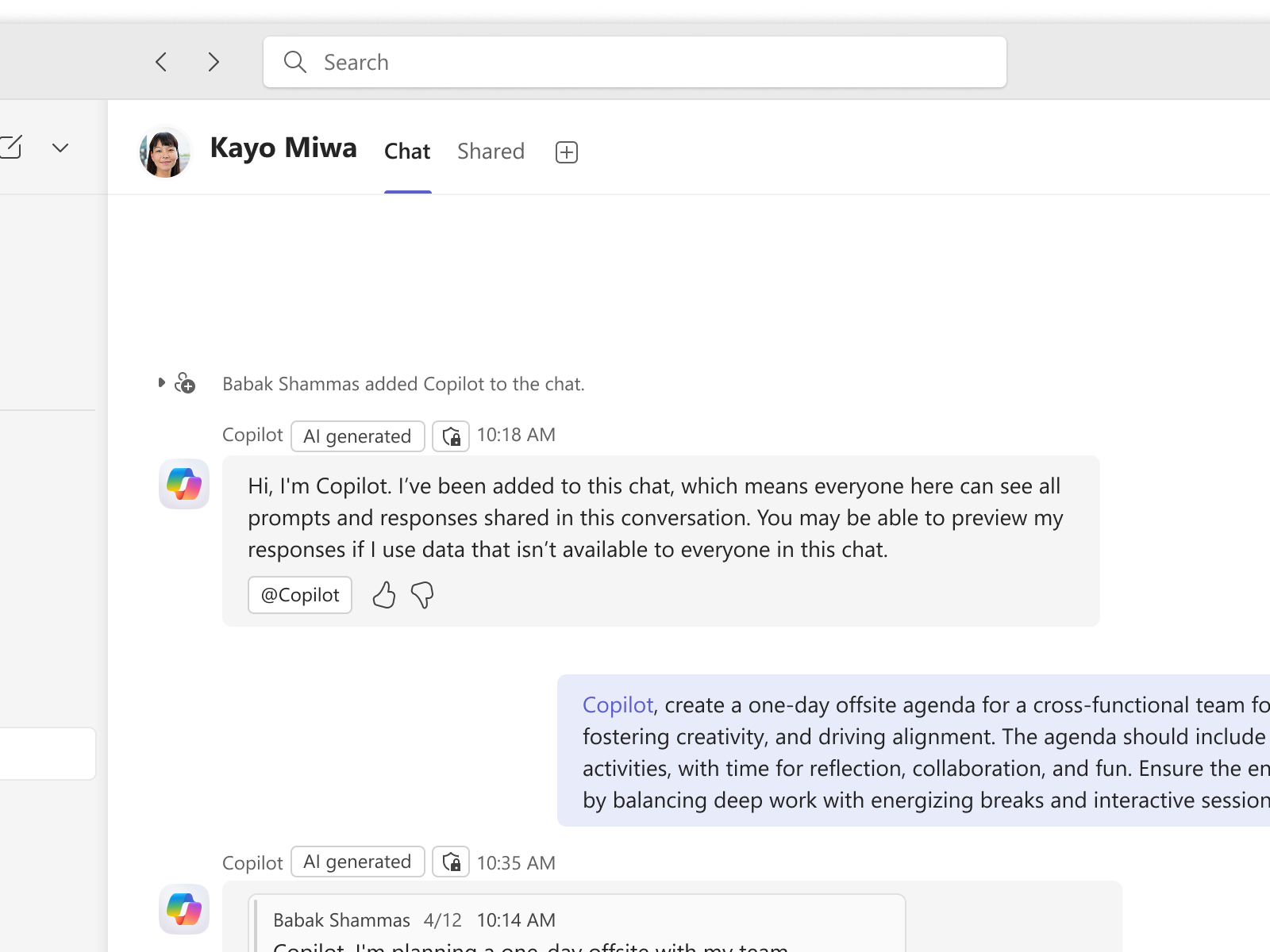Navigate forward using the right arrow icon
This screenshot has width=1270, height=952.
[213, 61]
